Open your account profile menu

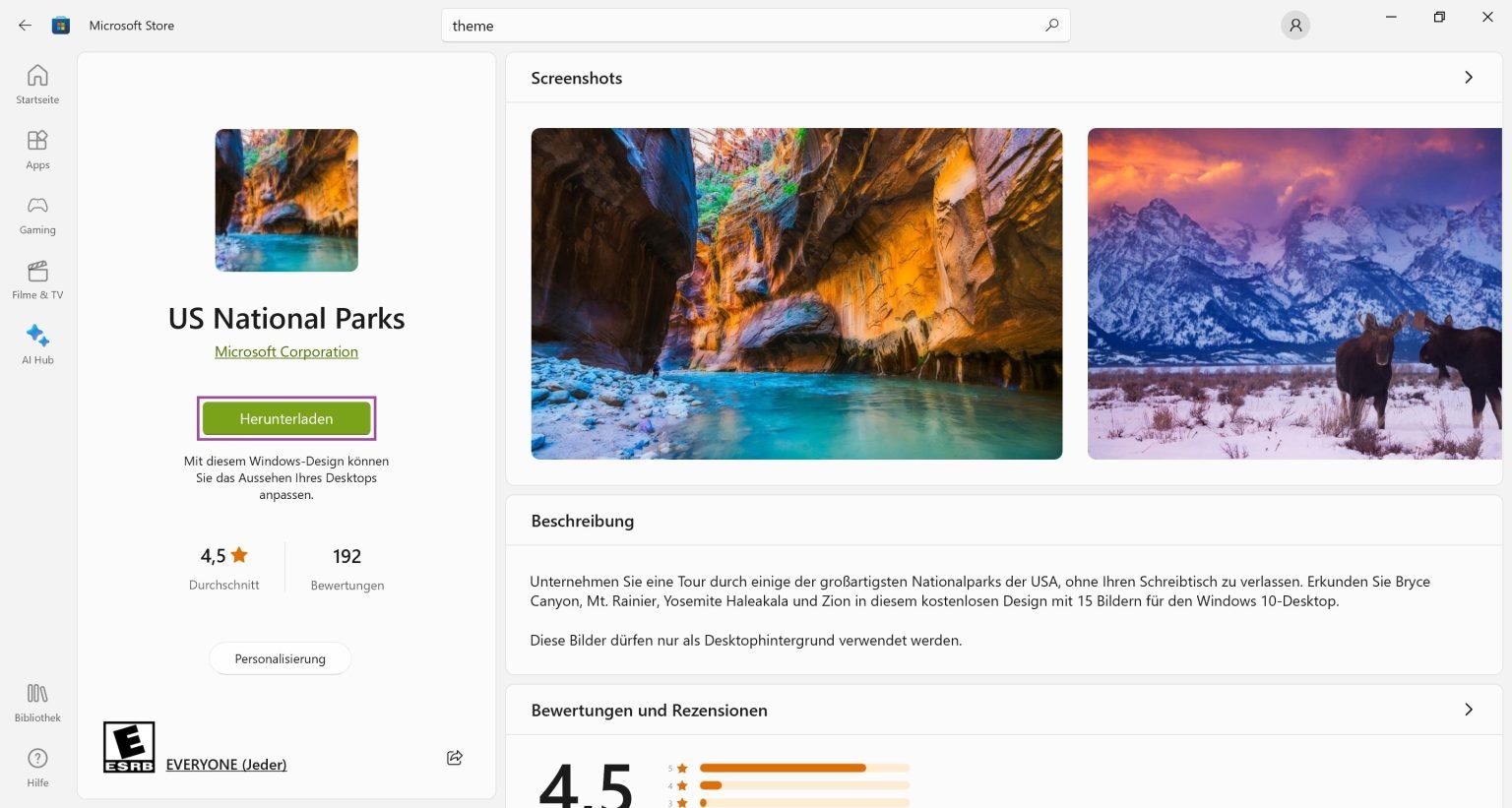click(1294, 25)
